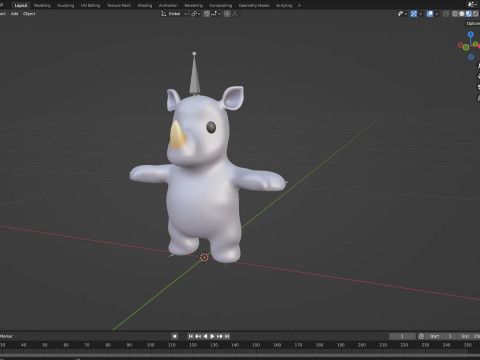Switch to material preview shading
Image resolution: width=480 pixels, height=360 pixels.
(x=469, y=14)
